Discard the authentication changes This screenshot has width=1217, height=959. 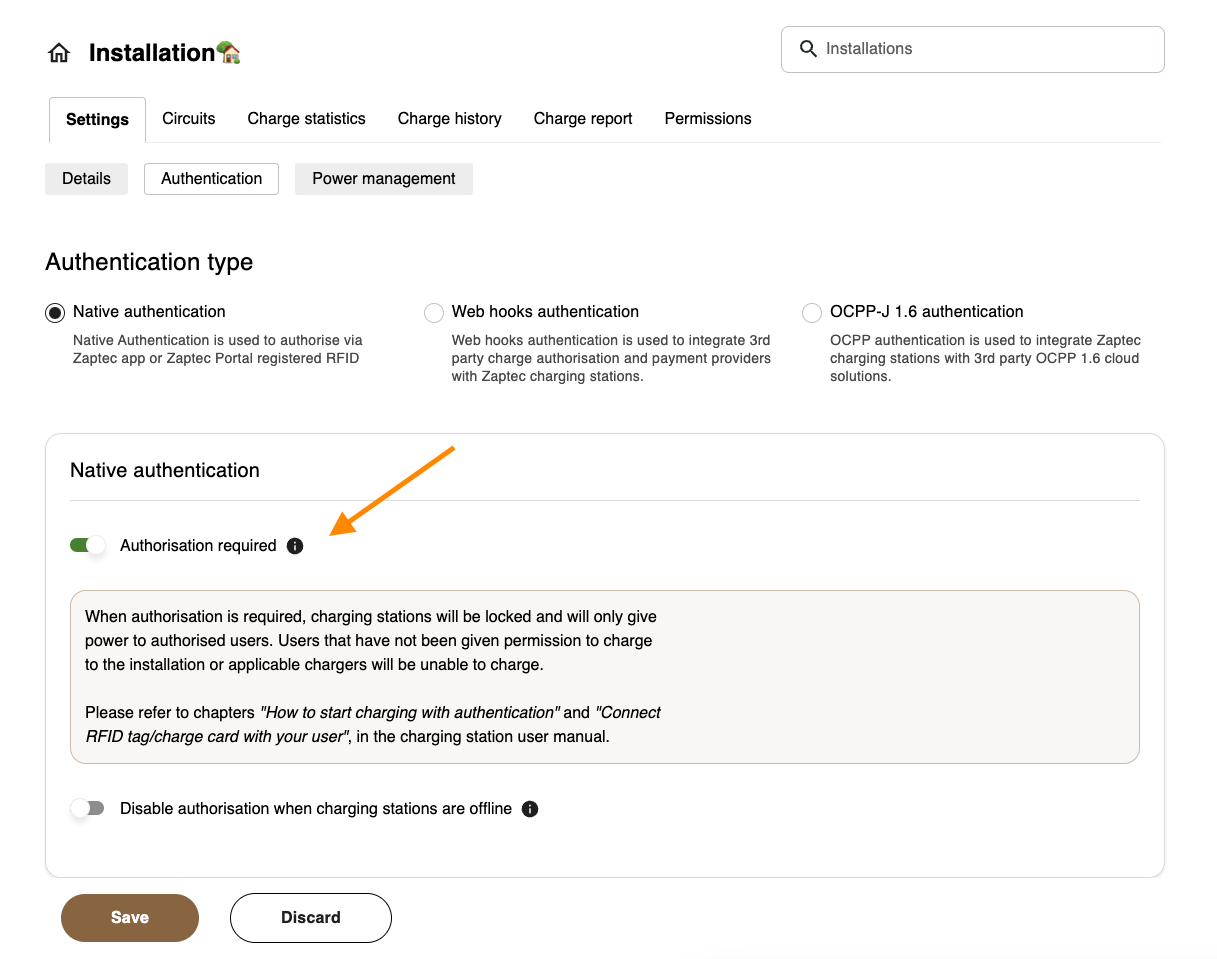coord(311,918)
